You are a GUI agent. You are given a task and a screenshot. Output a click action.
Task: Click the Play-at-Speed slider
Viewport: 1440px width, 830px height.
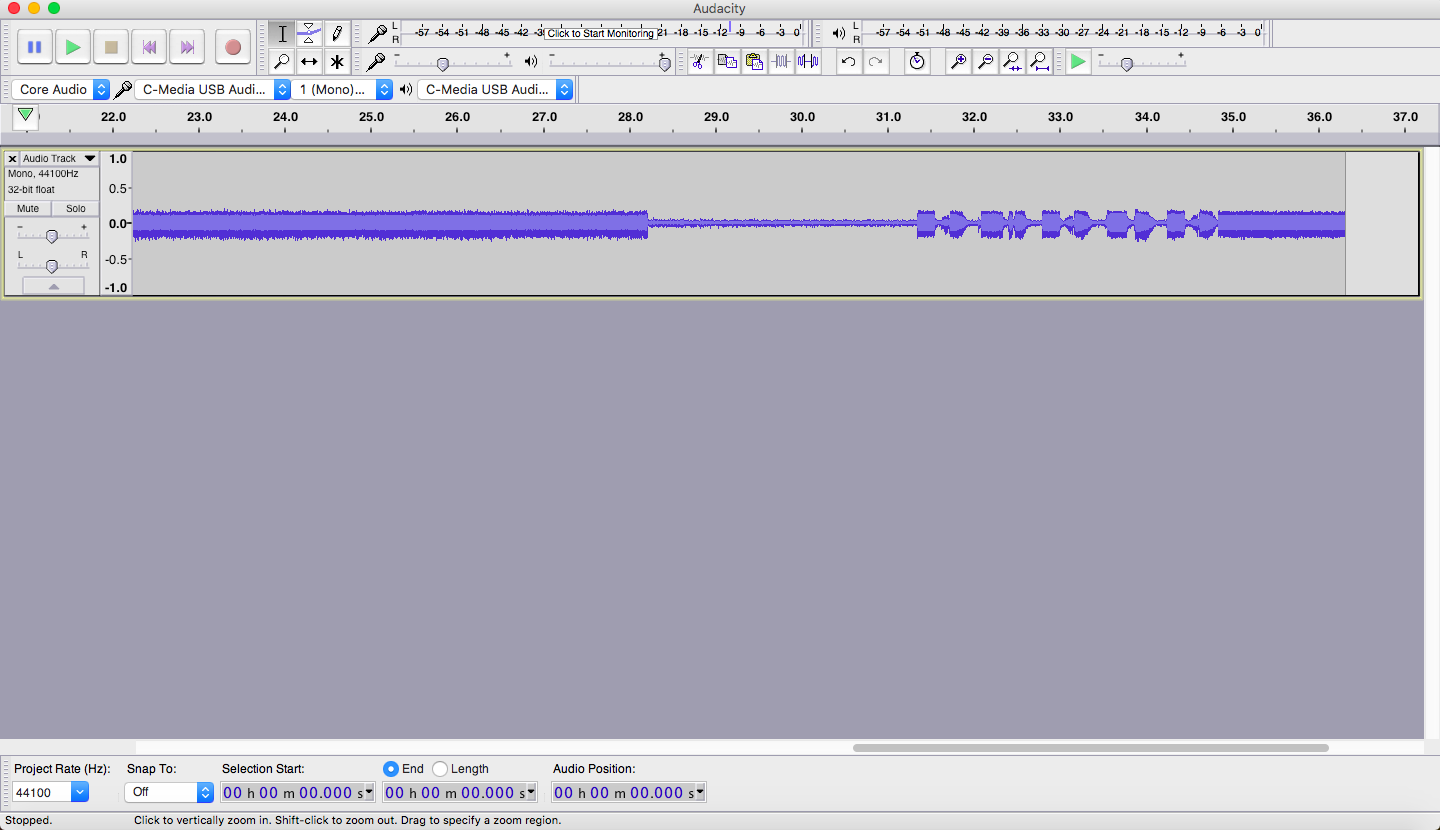coord(1141,63)
